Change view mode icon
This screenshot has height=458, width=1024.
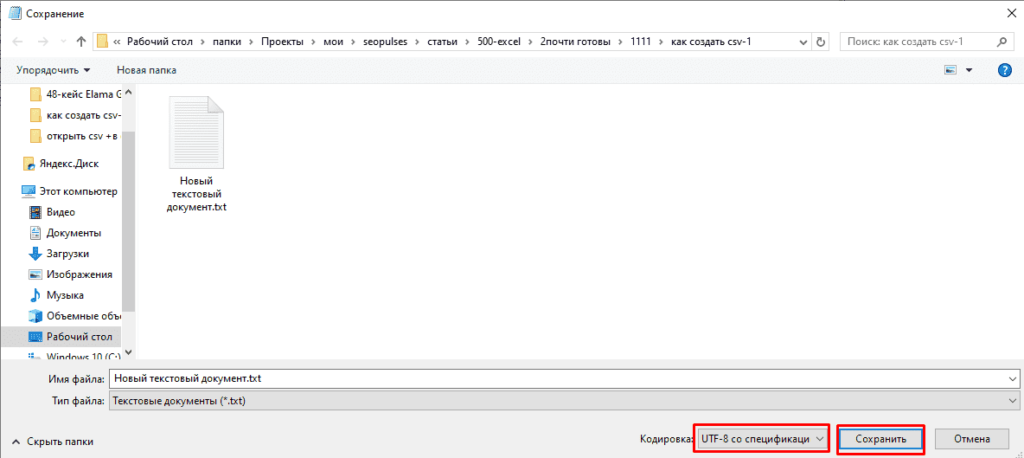pyautogui.click(x=950, y=70)
